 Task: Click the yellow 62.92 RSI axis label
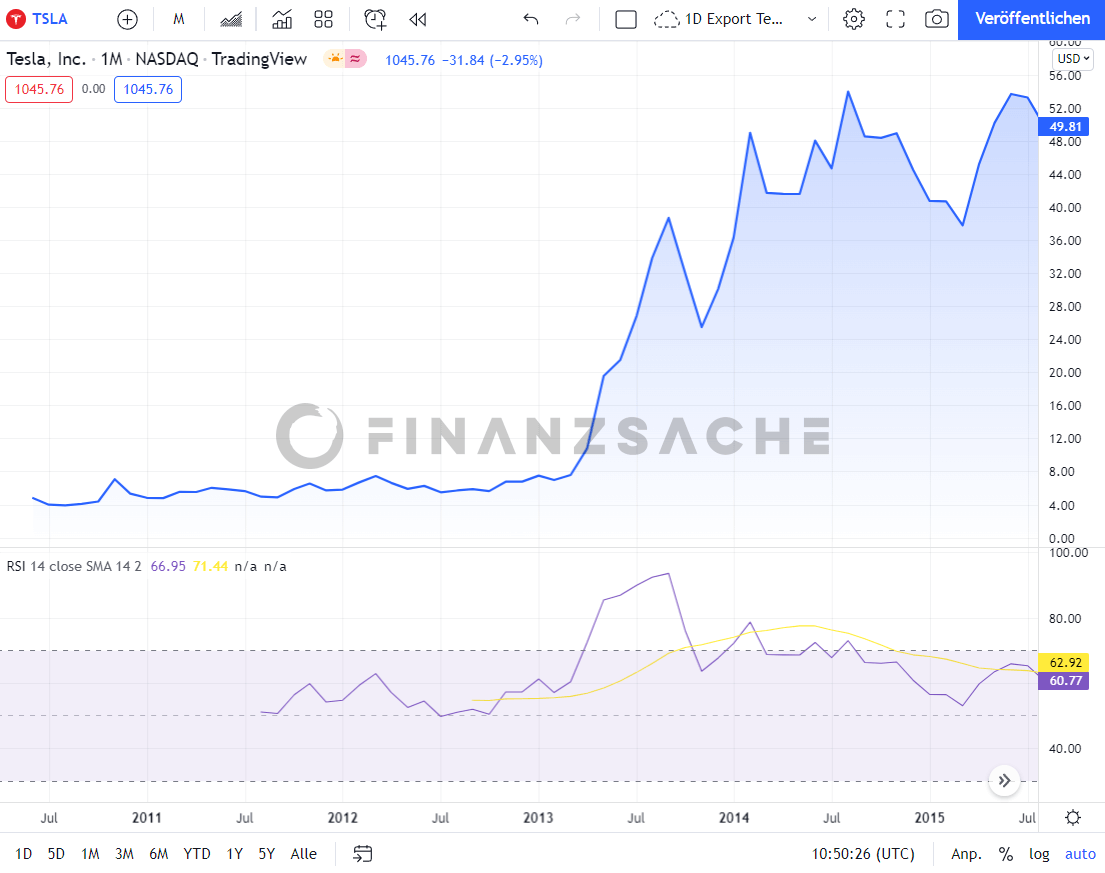[1064, 662]
